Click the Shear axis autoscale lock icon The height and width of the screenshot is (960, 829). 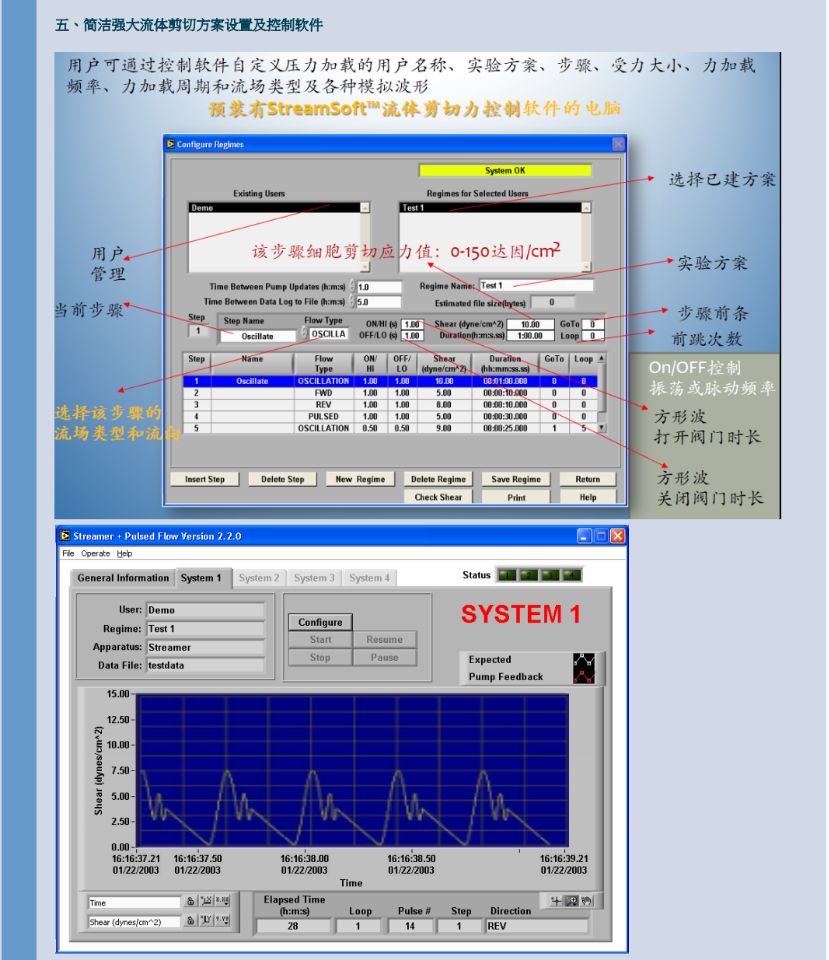[x=189, y=921]
